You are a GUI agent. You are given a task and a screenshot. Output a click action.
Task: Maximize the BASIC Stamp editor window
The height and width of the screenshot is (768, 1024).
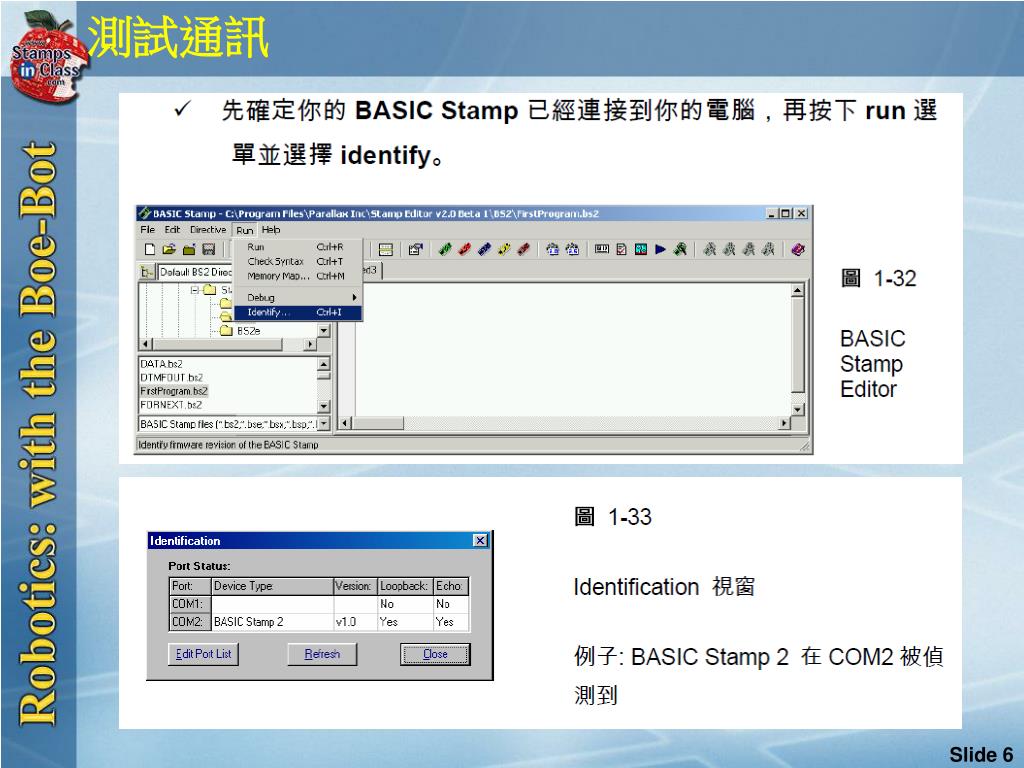pyautogui.click(x=786, y=213)
